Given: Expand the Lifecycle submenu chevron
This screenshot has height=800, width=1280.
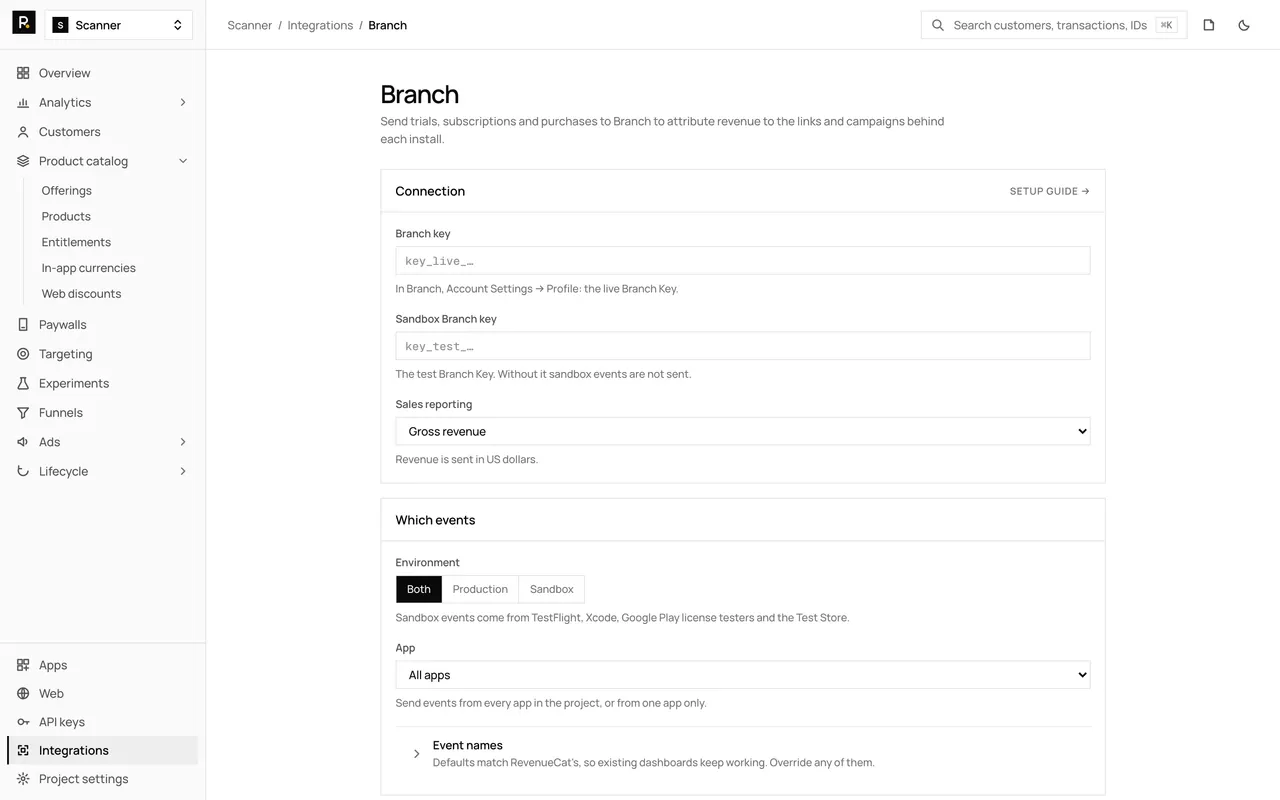Looking at the screenshot, I should [x=183, y=471].
